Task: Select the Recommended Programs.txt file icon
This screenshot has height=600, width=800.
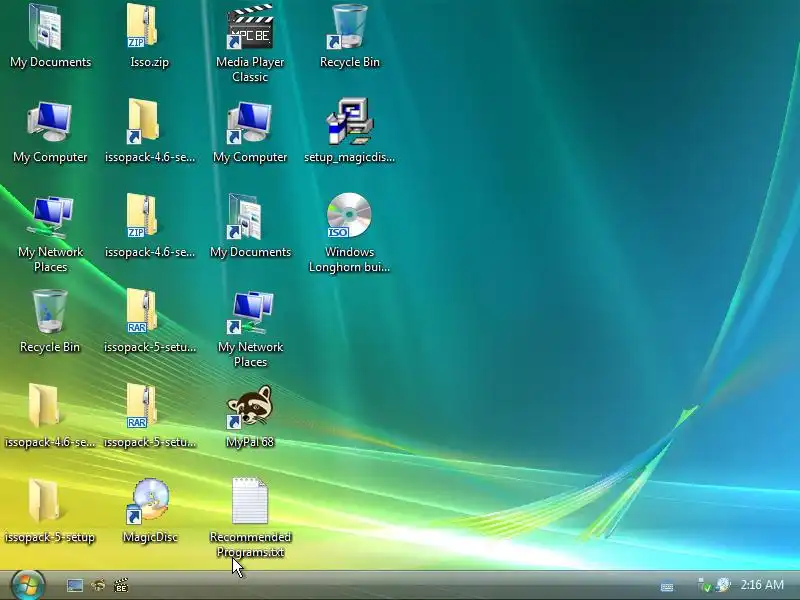Action: (x=249, y=501)
